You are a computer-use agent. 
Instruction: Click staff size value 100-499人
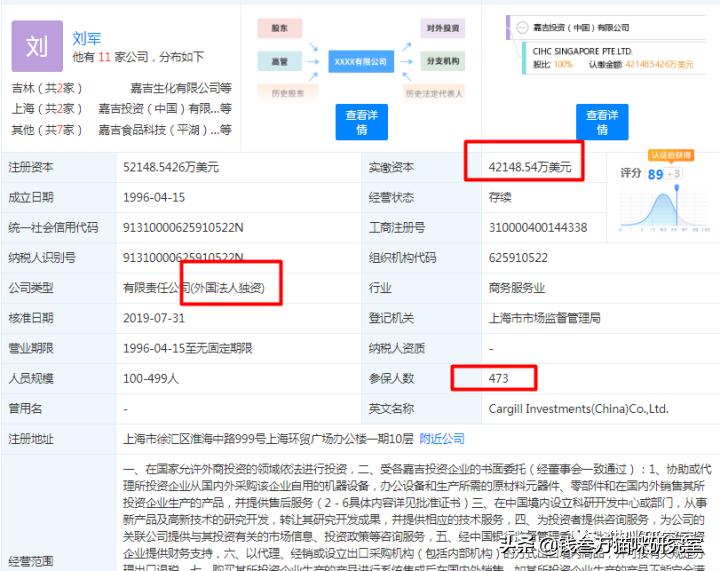pos(151,379)
